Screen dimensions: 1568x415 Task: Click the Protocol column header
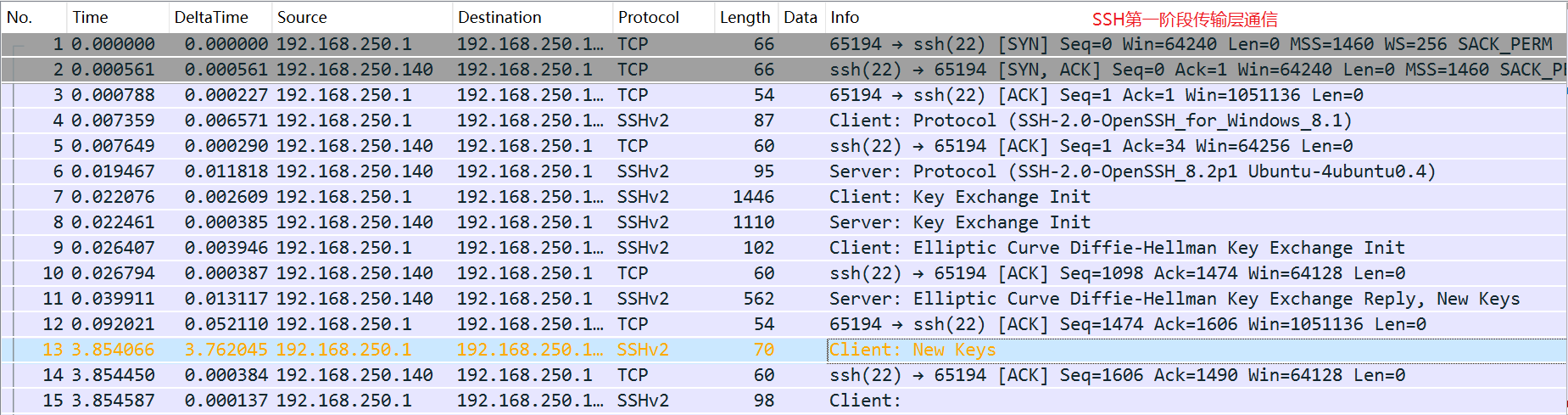click(x=649, y=17)
